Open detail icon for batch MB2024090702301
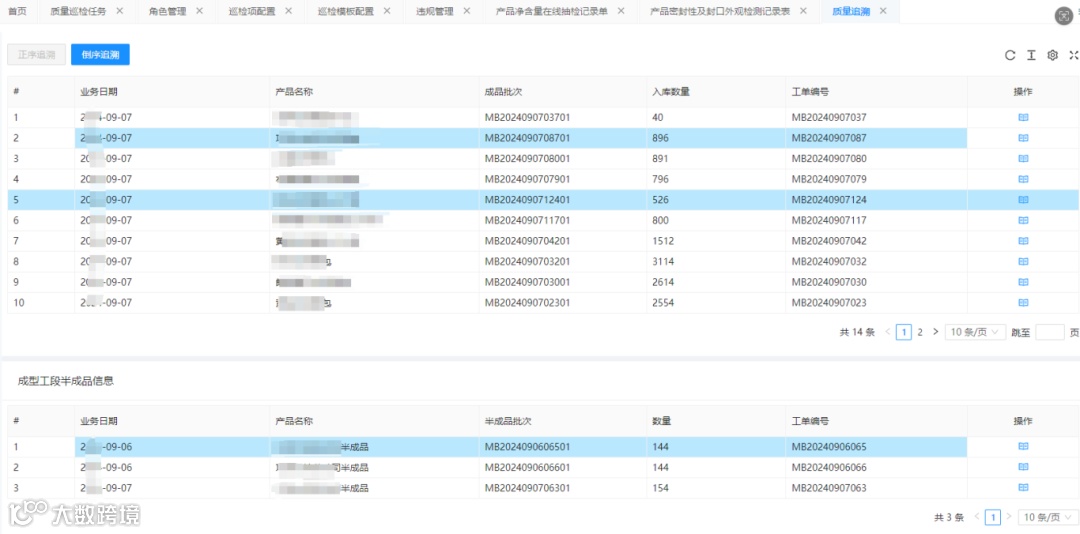1080x534 pixels. pyautogui.click(x=1023, y=302)
